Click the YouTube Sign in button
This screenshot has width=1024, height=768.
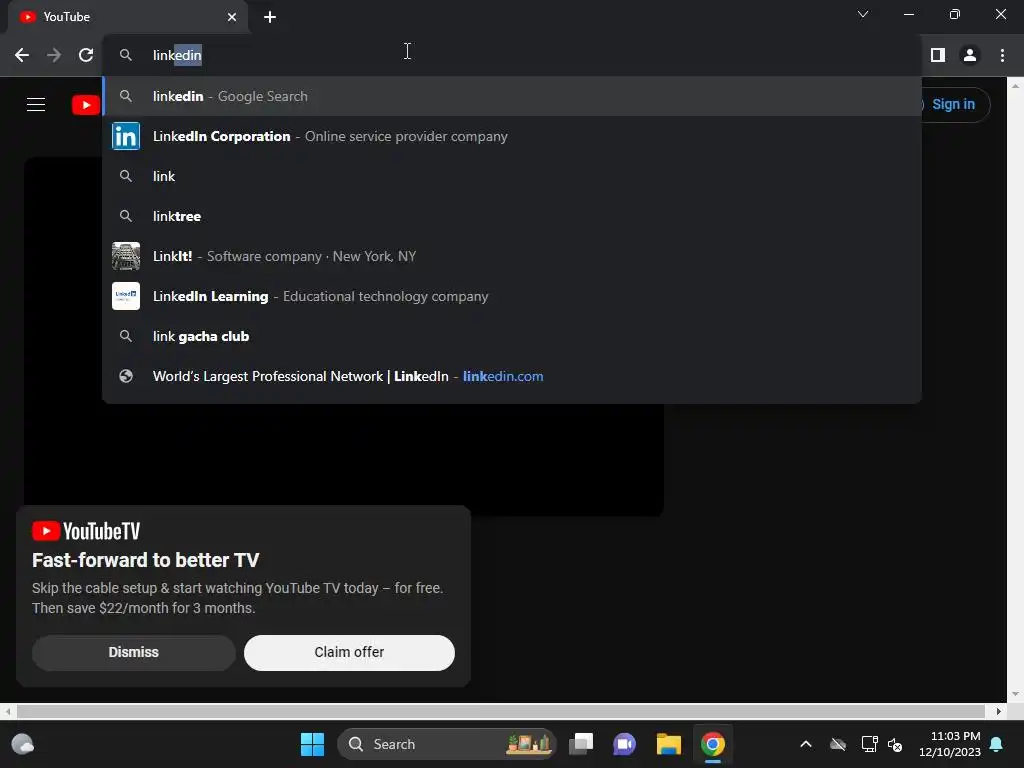click(953, 104)
